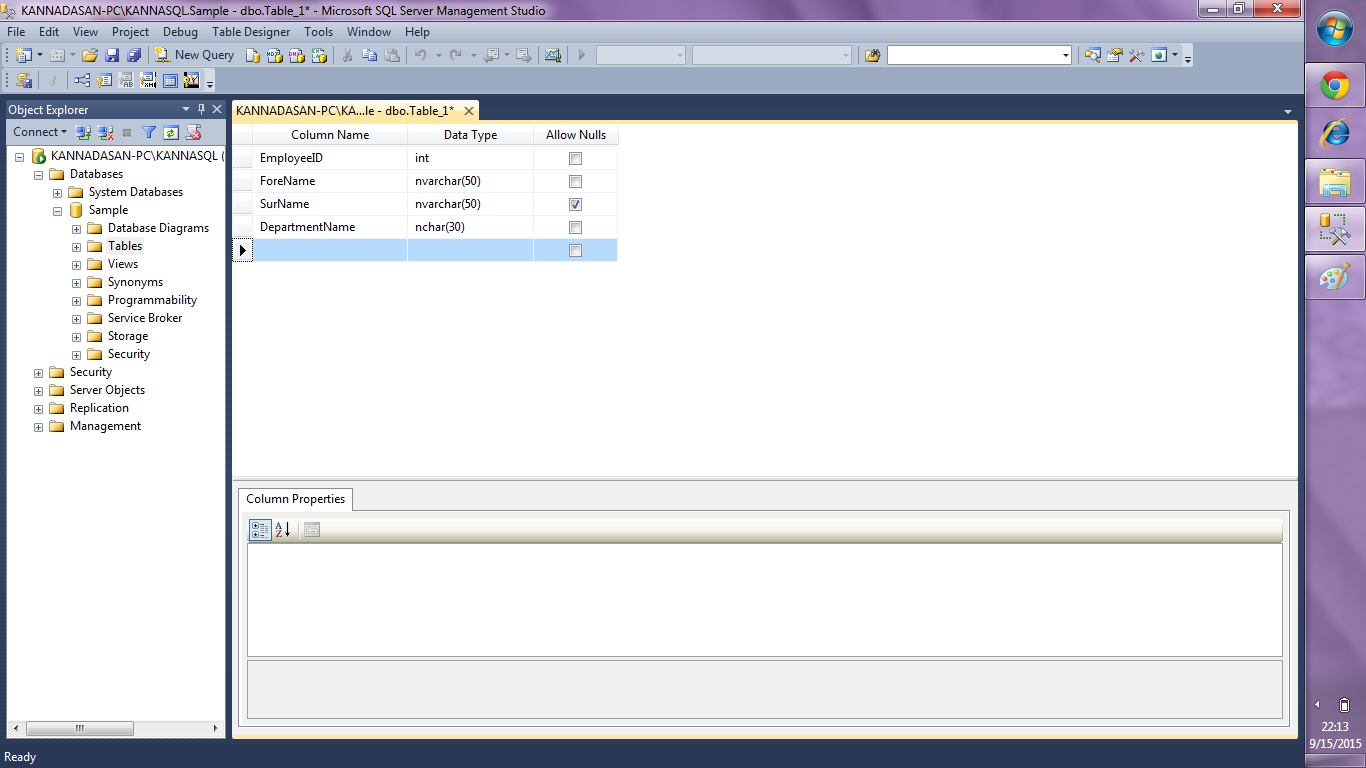Click the Relationships icon in Table Designer toolbar
This screenshot has width=1366, height=768.
(82, 80)
